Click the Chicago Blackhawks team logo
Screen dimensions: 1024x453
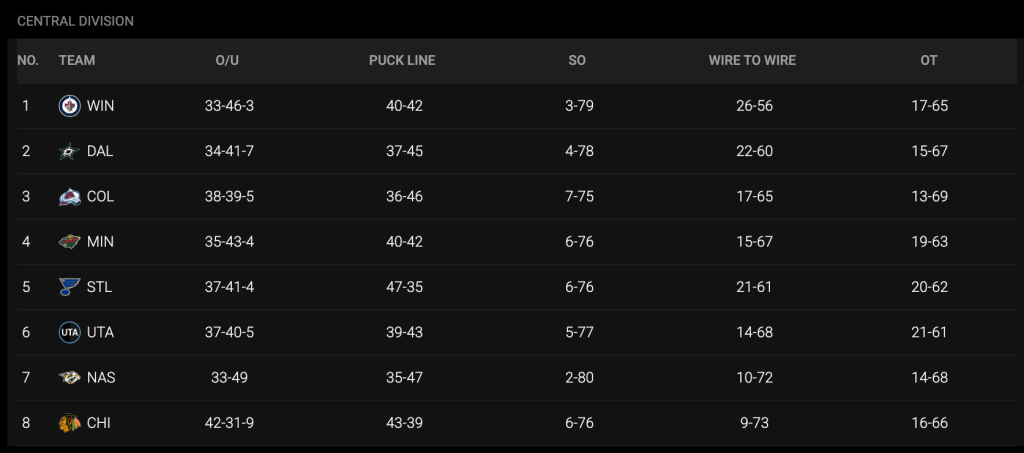[x=69, y=423]
